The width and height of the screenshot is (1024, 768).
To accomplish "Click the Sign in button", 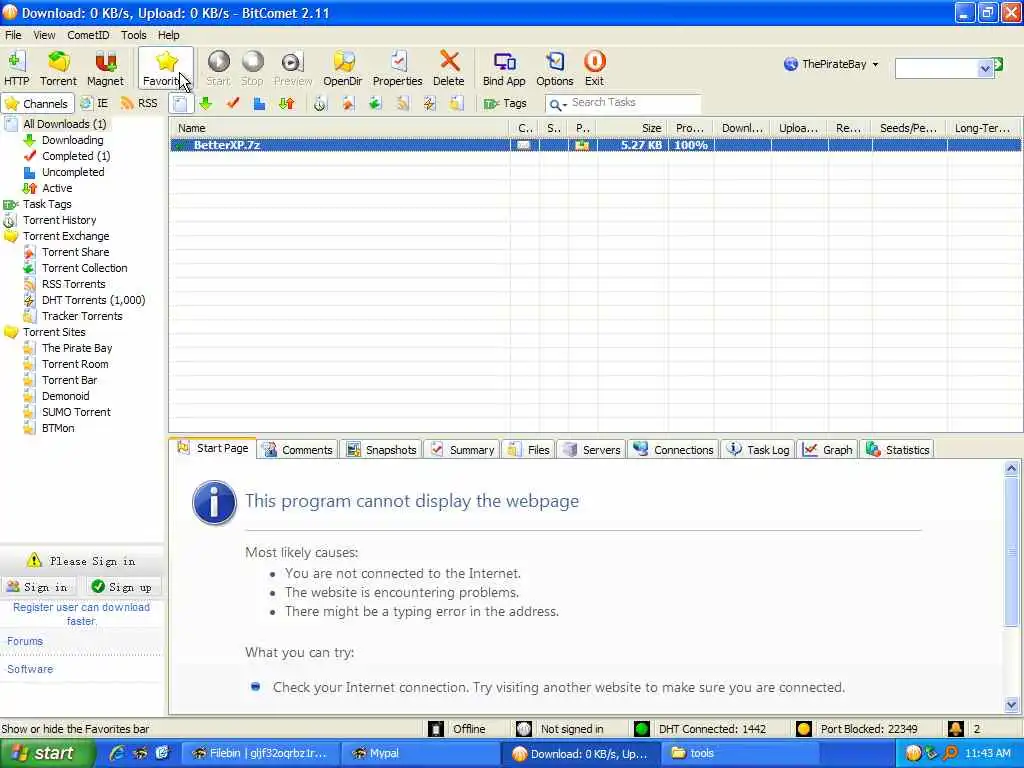I will [x=38, y=586].
